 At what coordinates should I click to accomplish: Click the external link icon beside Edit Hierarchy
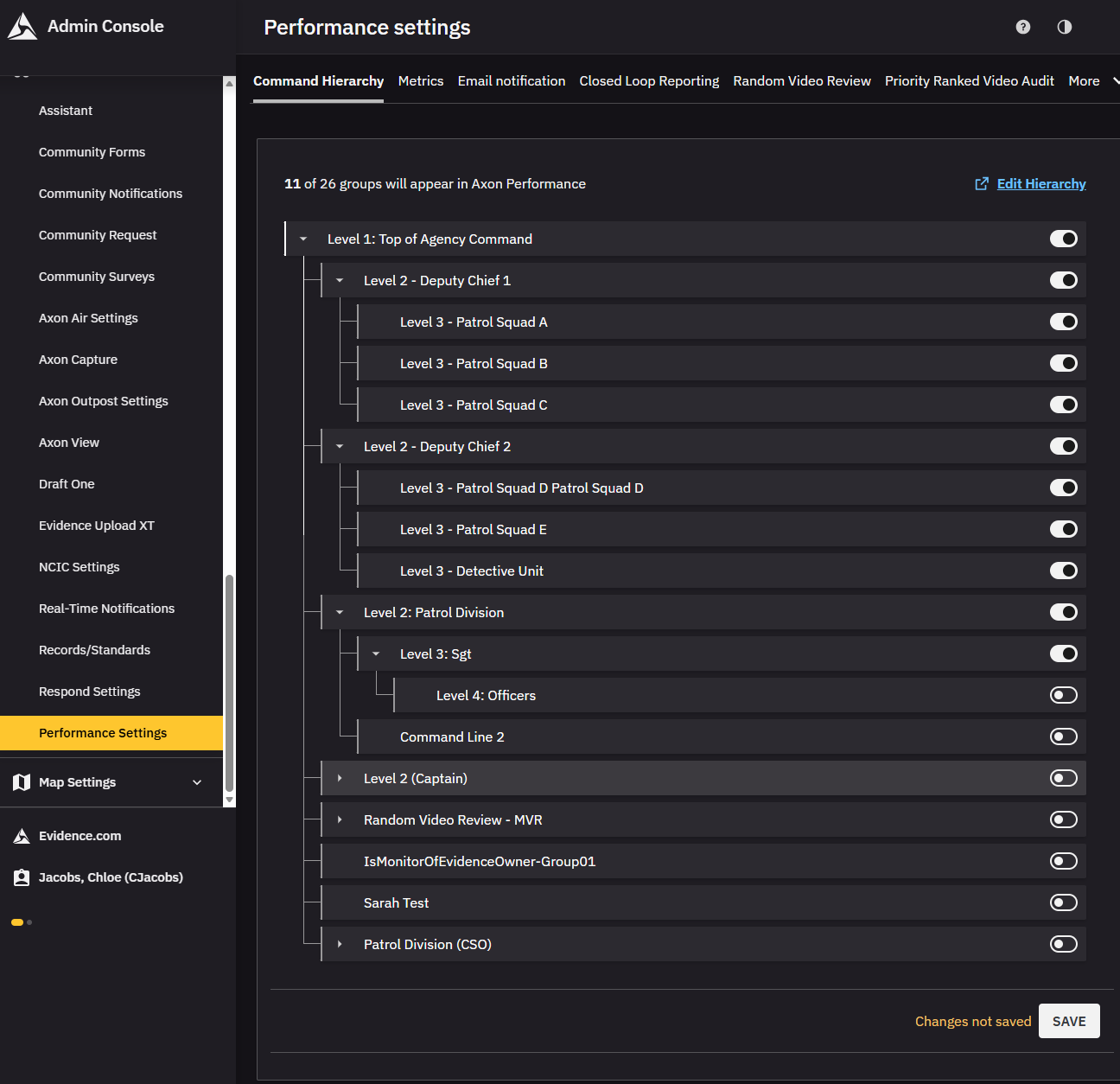982,183
